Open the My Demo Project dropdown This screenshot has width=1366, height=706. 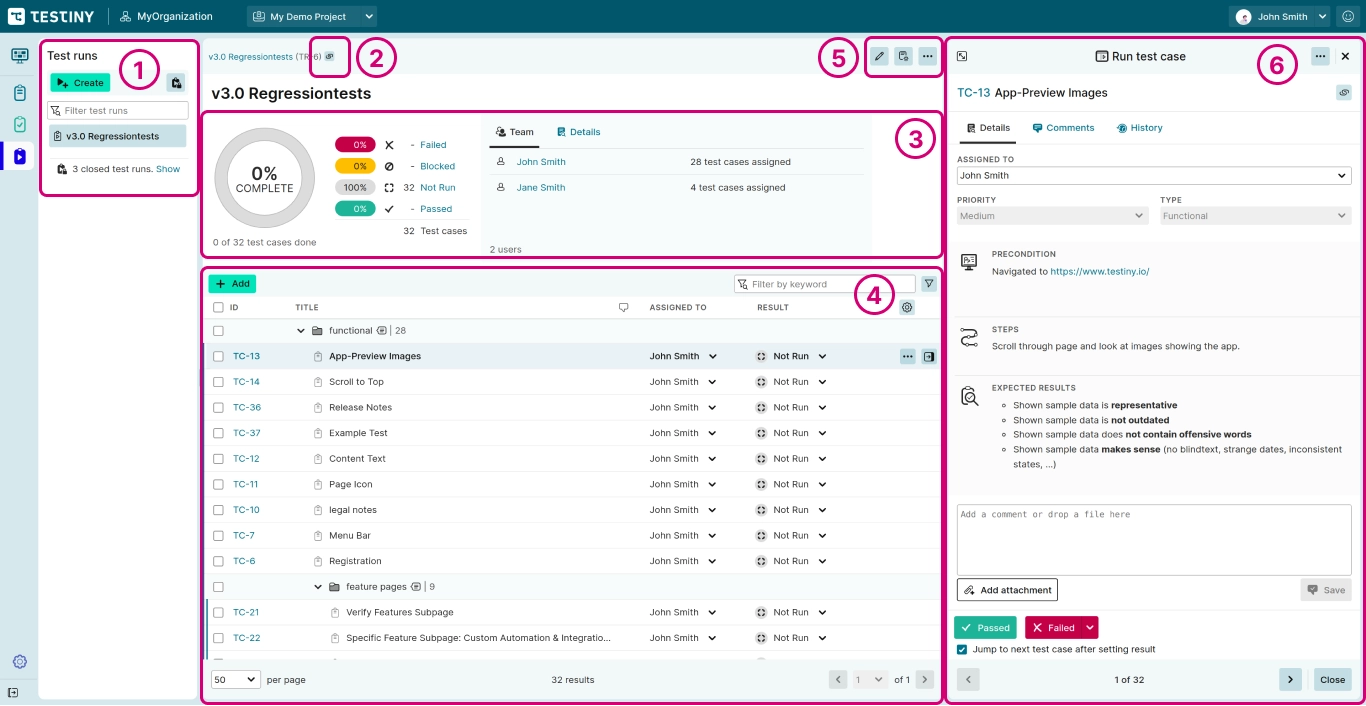point(312,16)
